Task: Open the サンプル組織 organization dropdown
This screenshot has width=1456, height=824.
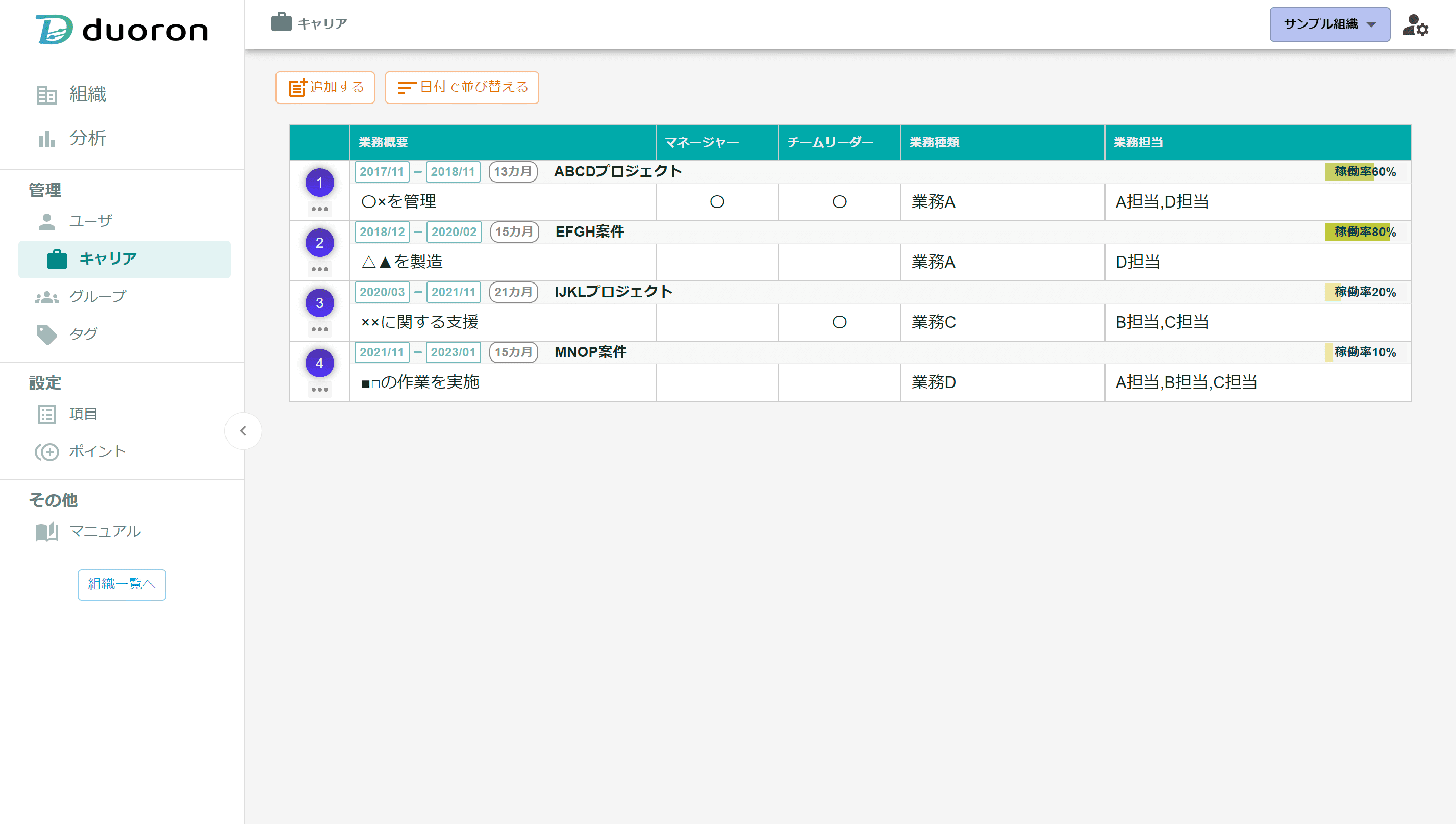Action: (x=1330, y=24)
